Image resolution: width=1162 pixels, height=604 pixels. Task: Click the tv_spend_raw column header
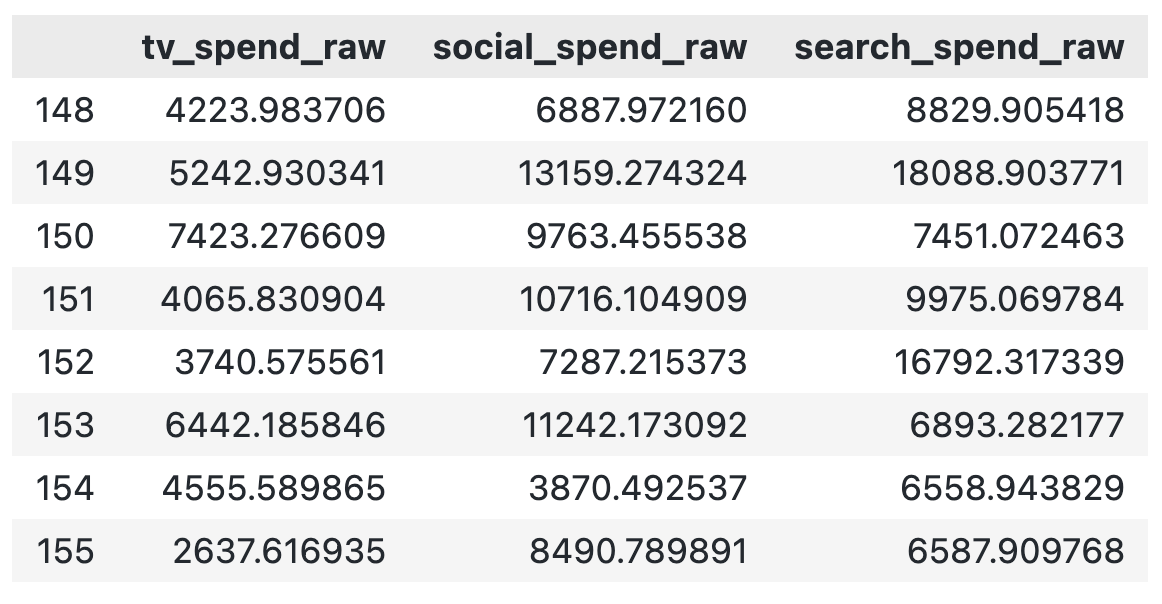click(263, 48)
